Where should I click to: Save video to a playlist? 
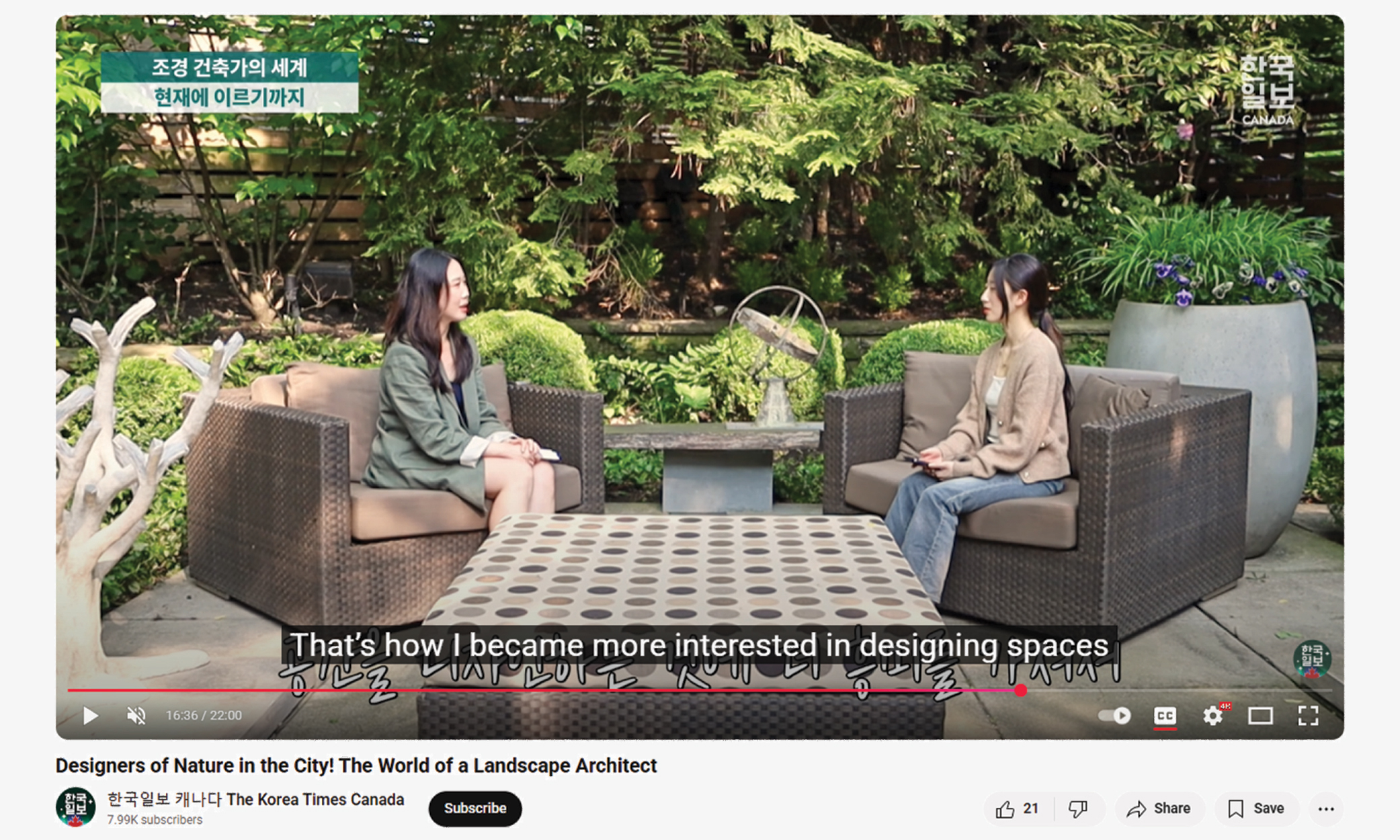point(1255,809)
